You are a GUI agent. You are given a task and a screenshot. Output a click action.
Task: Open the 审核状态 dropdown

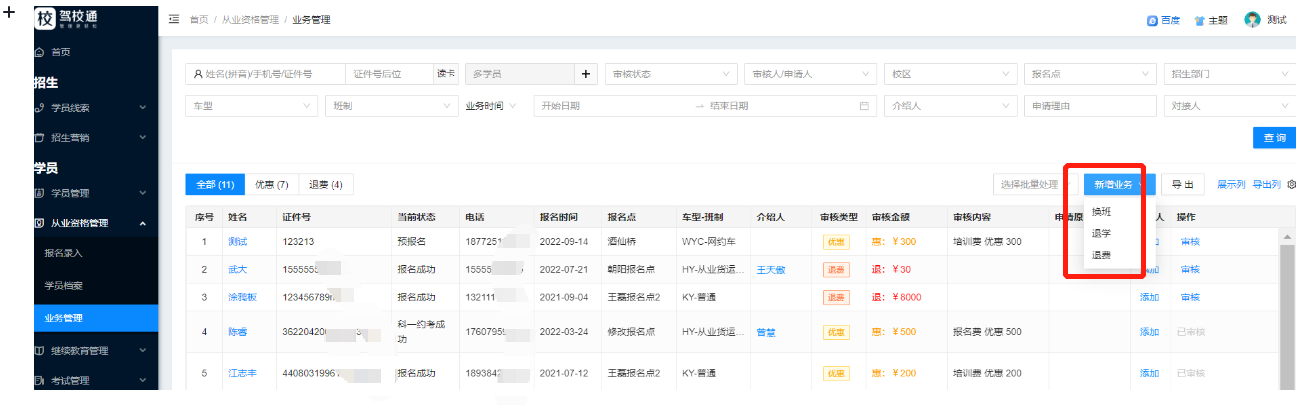pos(670,74)
